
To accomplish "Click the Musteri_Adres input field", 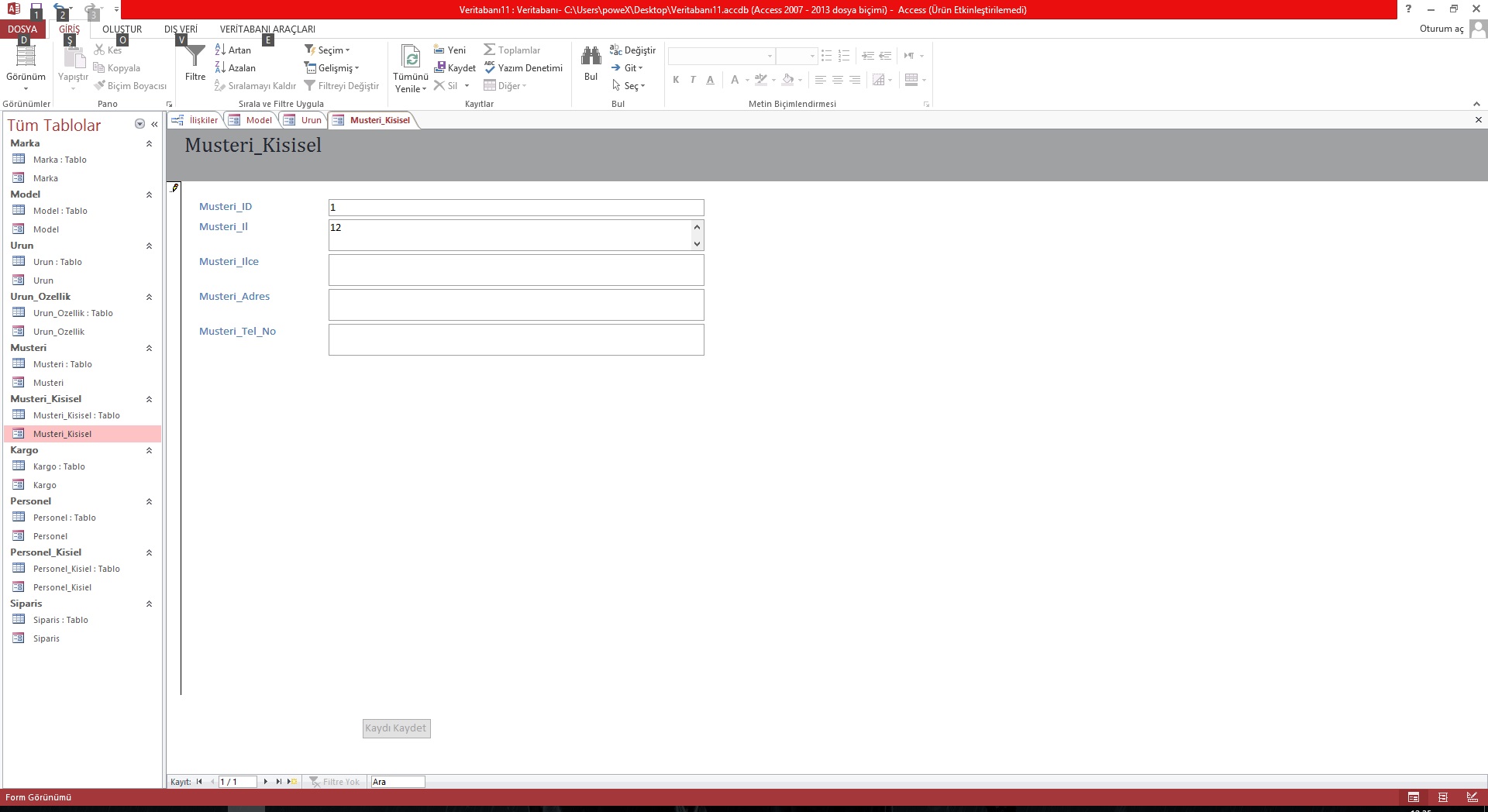I will 516,304.
